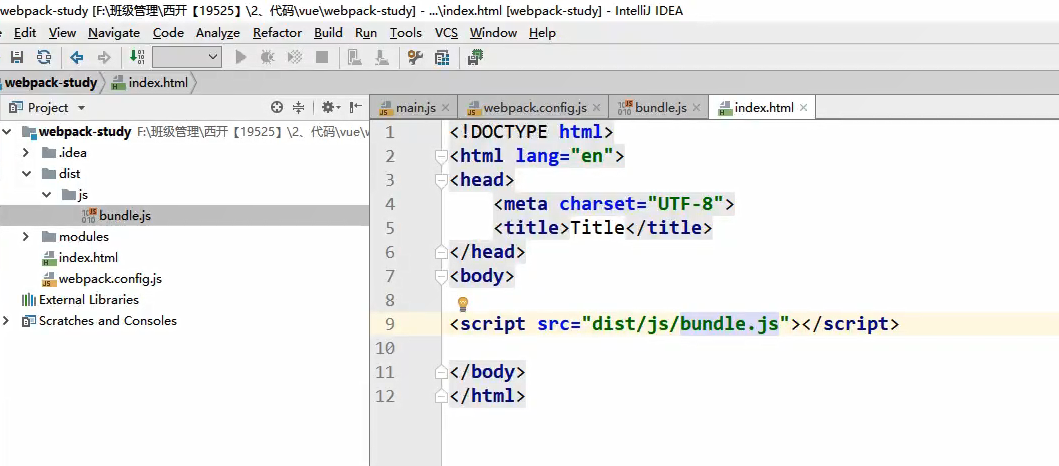Click the webpack-study breadcrumb
The width and height of the screenshot is (1059, 466).
[51, 82]
